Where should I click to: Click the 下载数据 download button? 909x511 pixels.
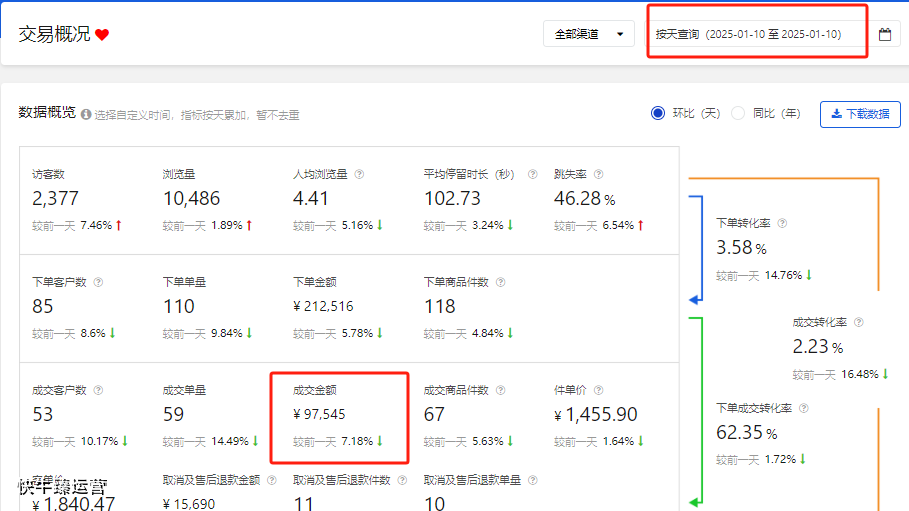pos(860,114)
